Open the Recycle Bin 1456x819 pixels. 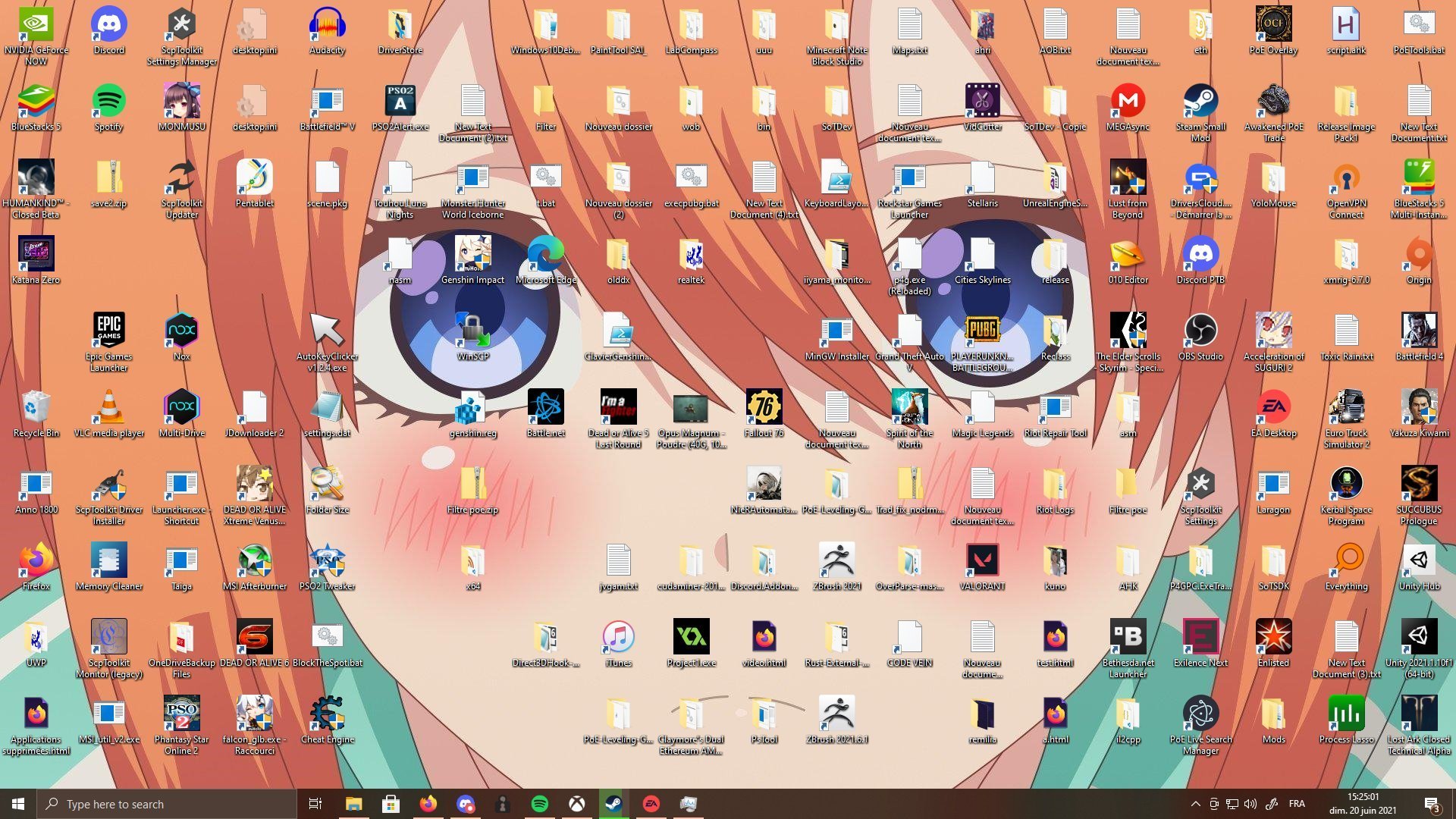coord(36,415)
